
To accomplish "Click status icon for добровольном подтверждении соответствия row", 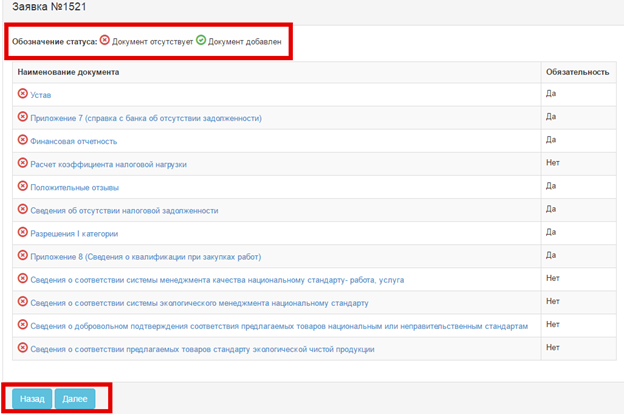I will point(23,324).
